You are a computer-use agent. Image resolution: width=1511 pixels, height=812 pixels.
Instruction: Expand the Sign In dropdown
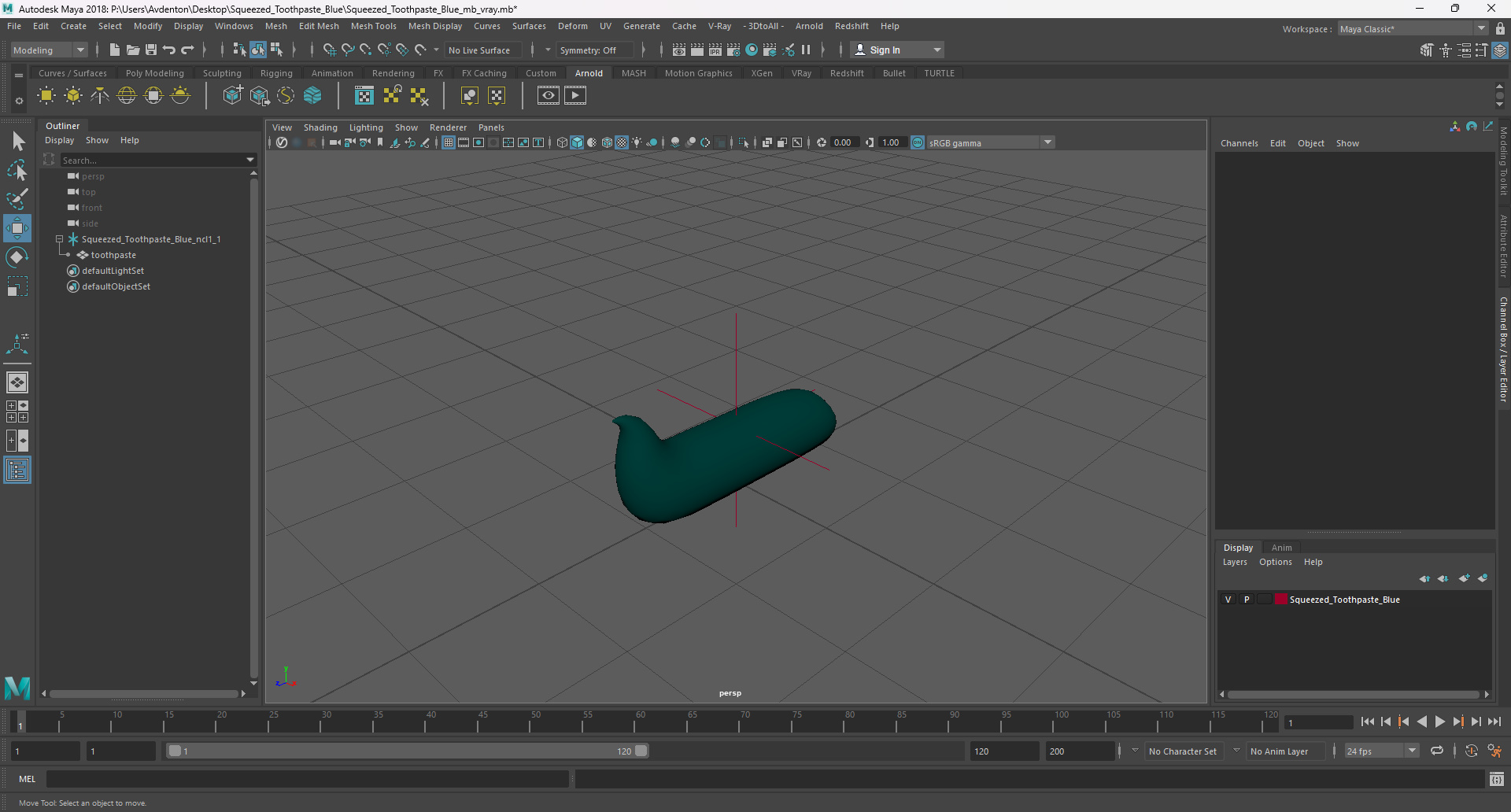[x=937, y=50]
